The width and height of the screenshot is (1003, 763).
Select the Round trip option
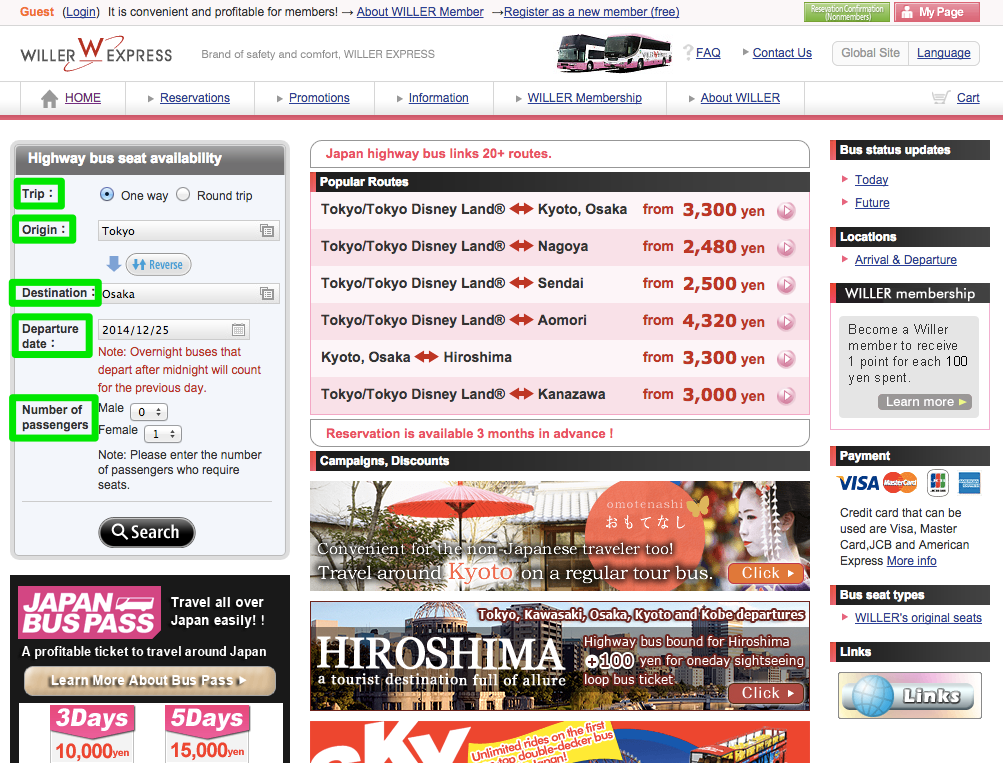pyautogui.click(x=183, y=195)
